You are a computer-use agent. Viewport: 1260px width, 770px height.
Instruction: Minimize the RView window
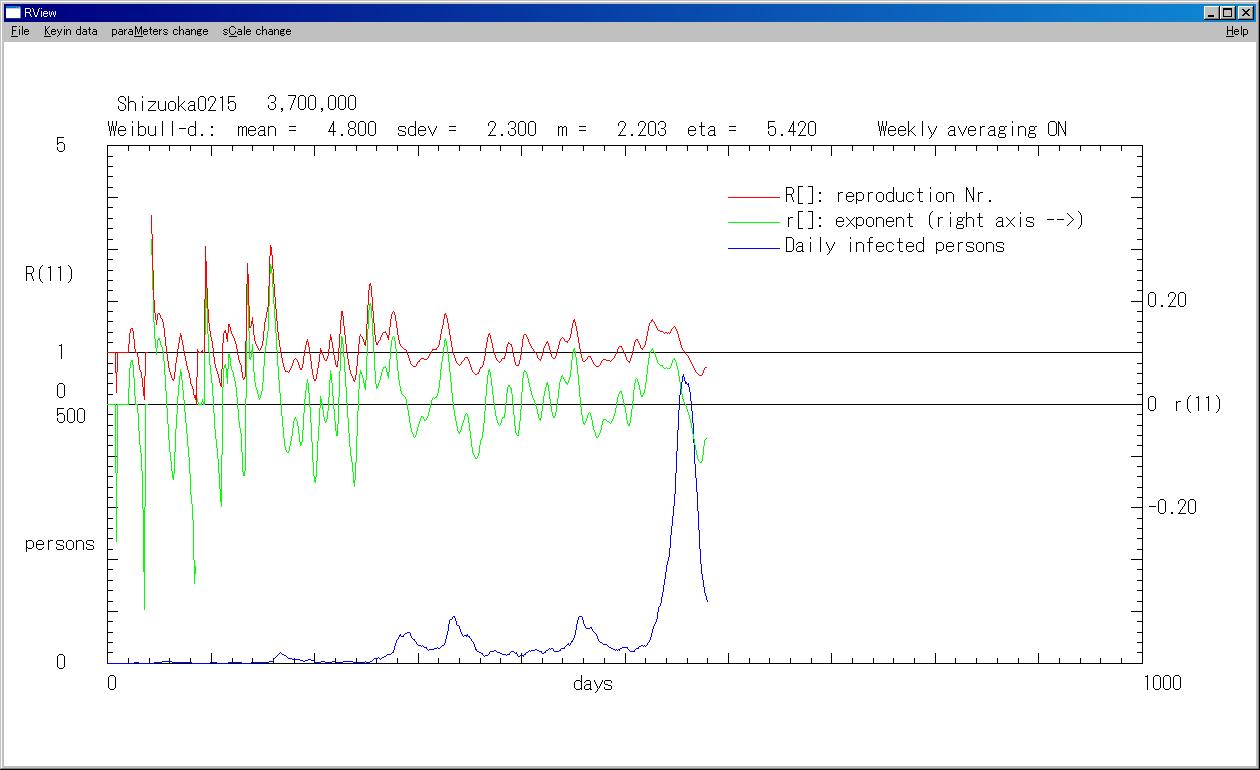[1212, 12]
